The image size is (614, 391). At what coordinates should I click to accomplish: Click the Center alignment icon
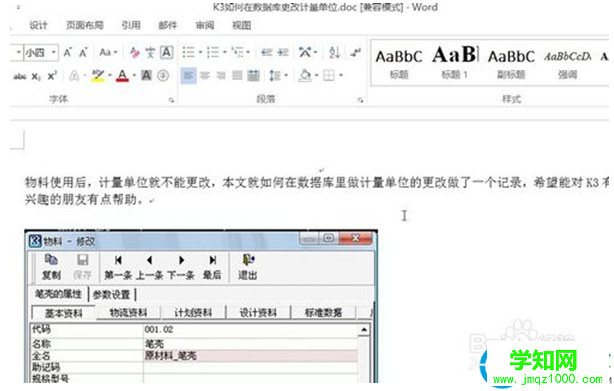205,75
